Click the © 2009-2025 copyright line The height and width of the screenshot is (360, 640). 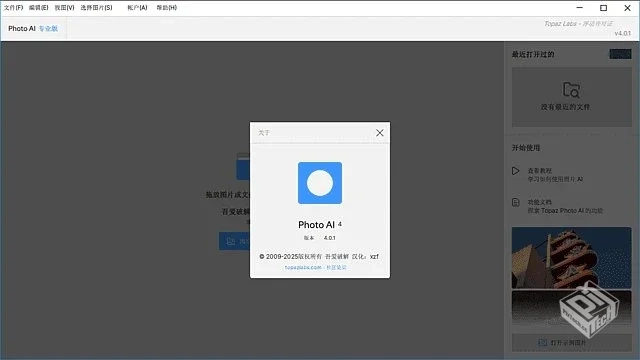(319, 256)
